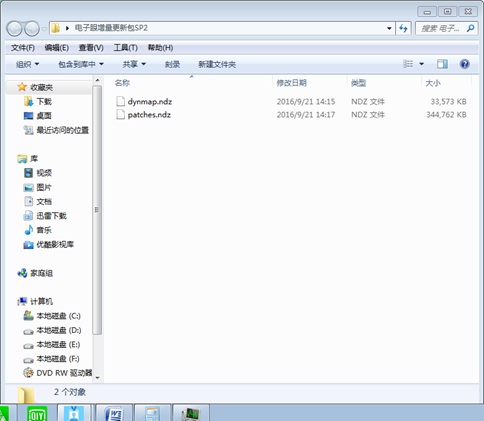Image resolution: width=484 pixels, height=421 pixels.
Task: Click the navigation pane scroll down arrow
Action: 97,378
